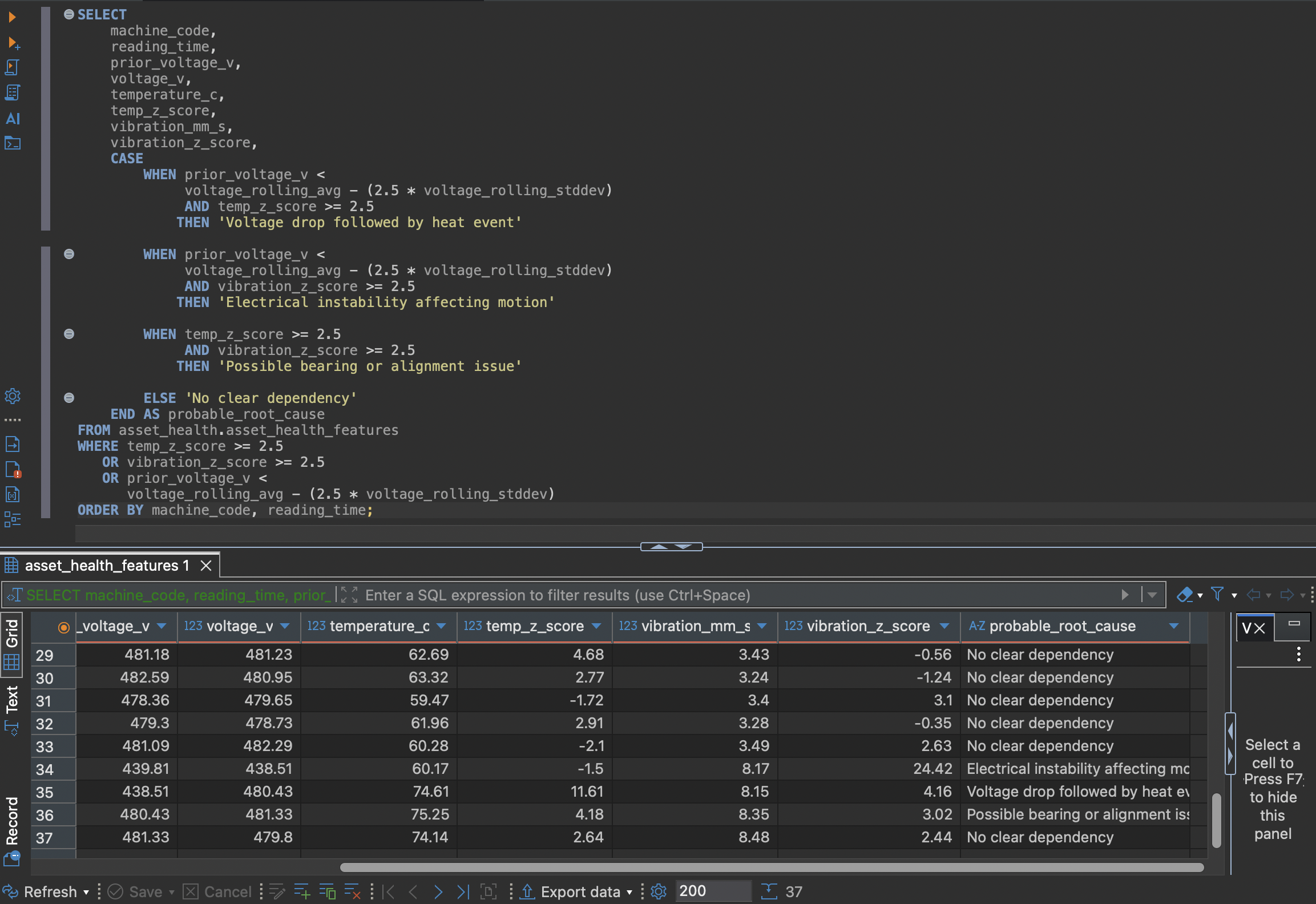Click the three-dots overflow in left gutter
The image size is (1316, 904).
click(13, 420)
